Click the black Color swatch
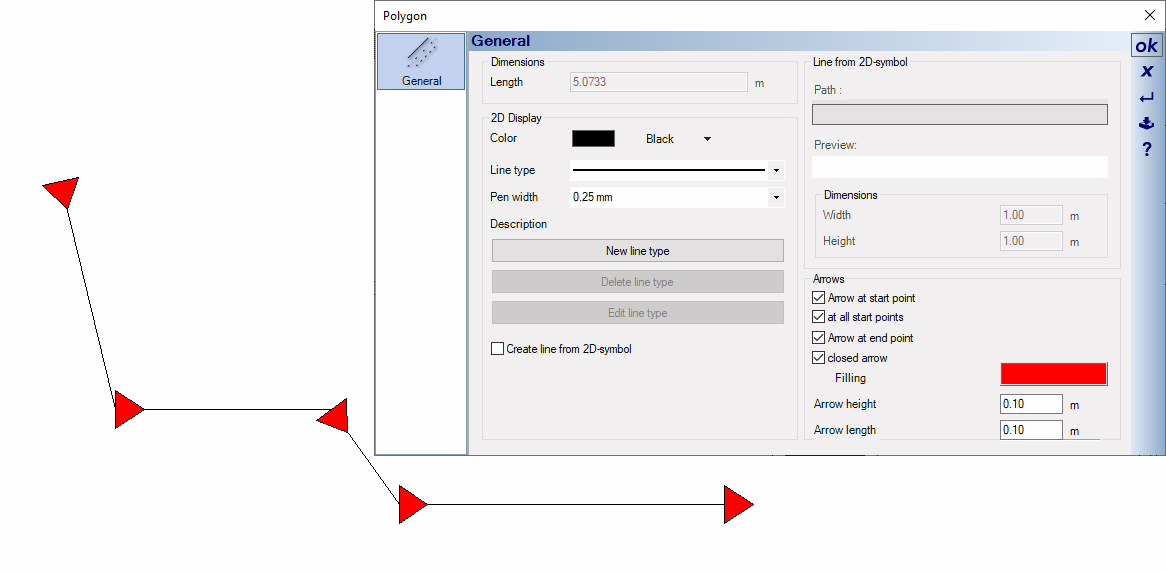 point(593,139)
